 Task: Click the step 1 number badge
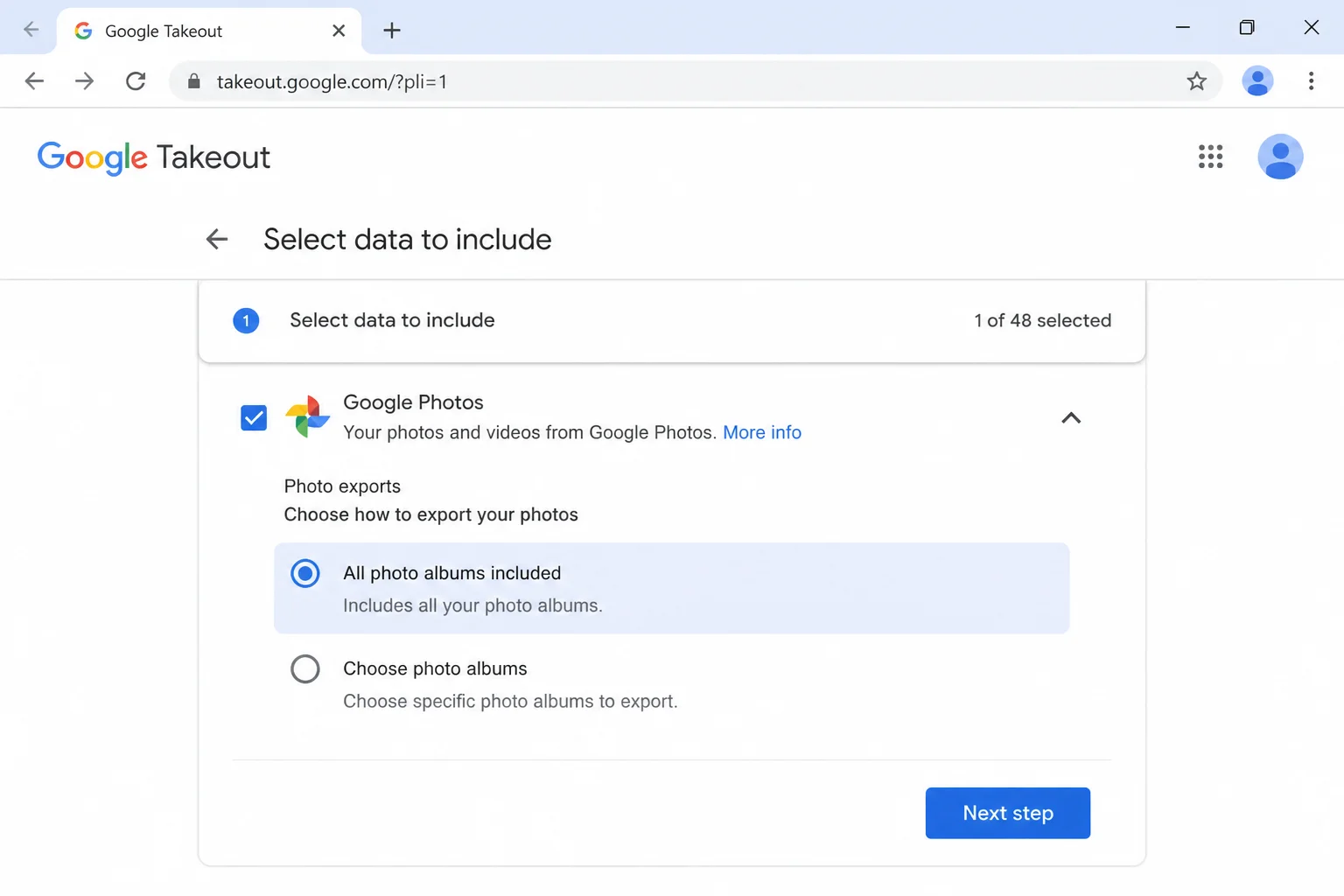point(246,321)
